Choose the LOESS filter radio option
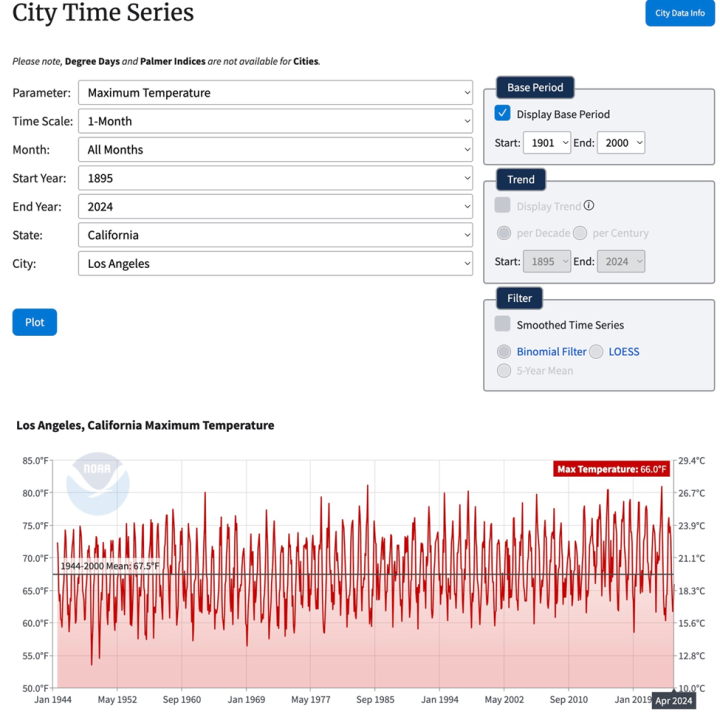Image resolution: width=720 pixels, height=714 pixels. point(596,352)
